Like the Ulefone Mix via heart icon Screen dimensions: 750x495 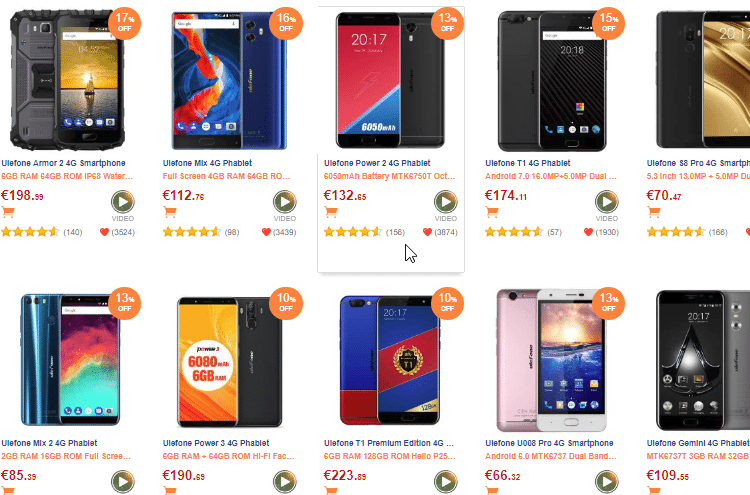point(266,232)
